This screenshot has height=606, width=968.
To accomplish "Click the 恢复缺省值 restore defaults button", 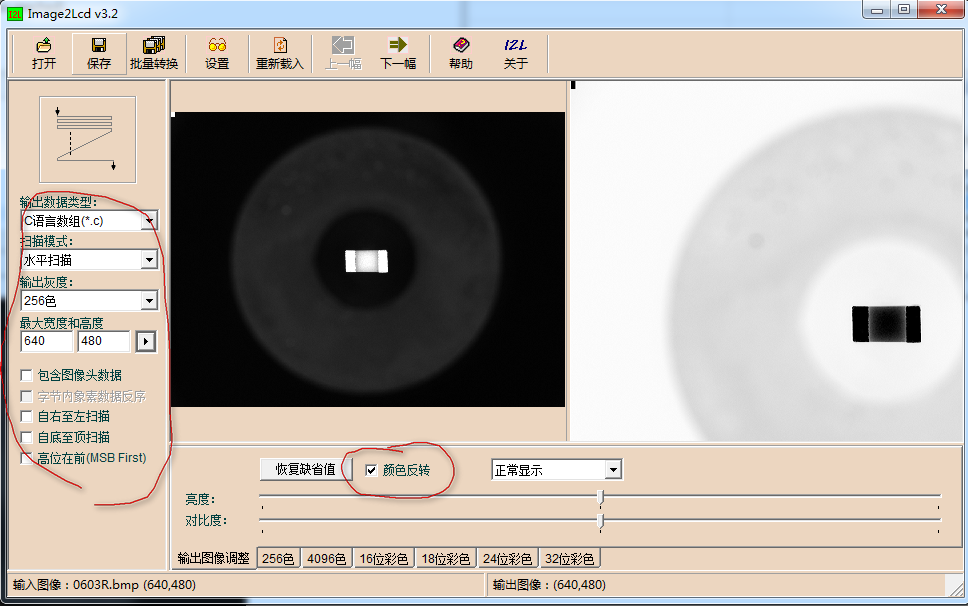I will [307, 469].
